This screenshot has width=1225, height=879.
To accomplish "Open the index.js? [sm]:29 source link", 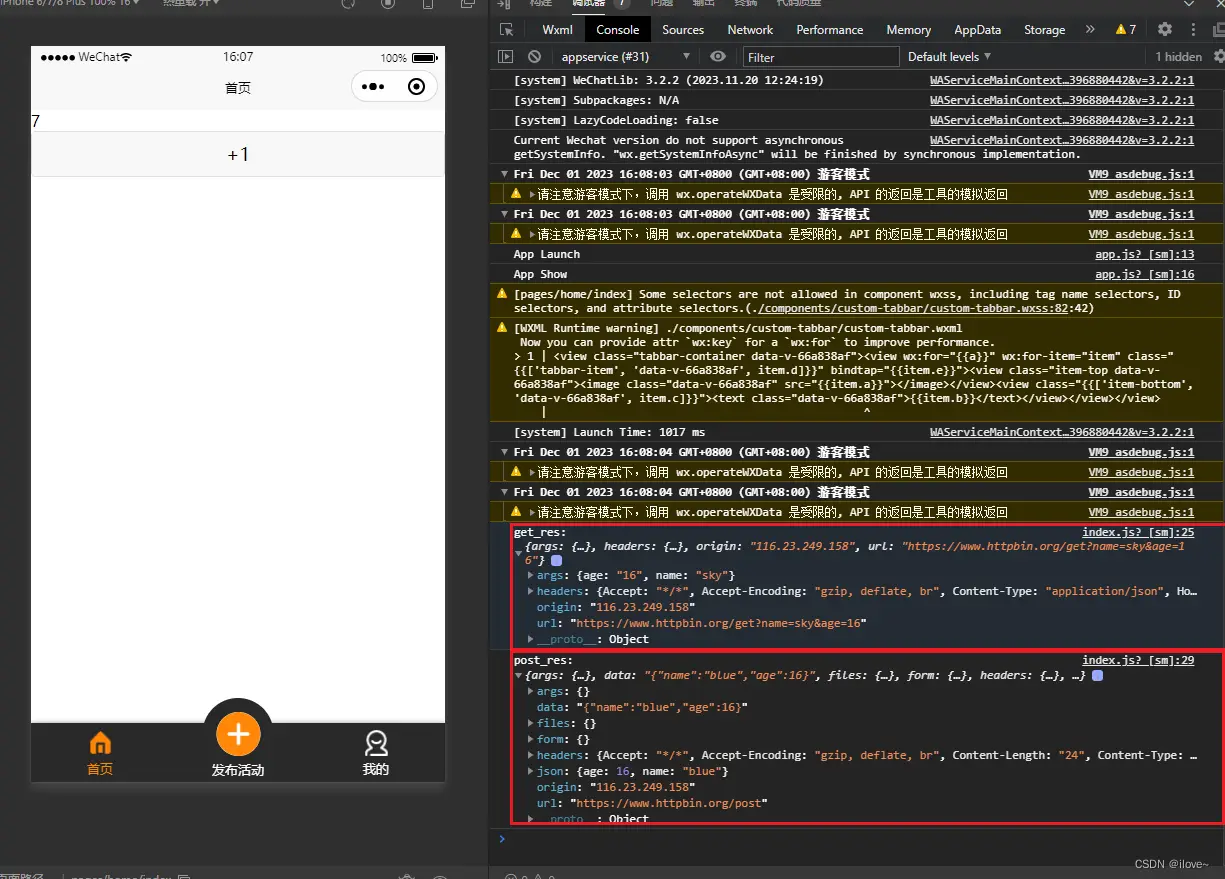I will pyautogui.click(x=1138, y=660).
